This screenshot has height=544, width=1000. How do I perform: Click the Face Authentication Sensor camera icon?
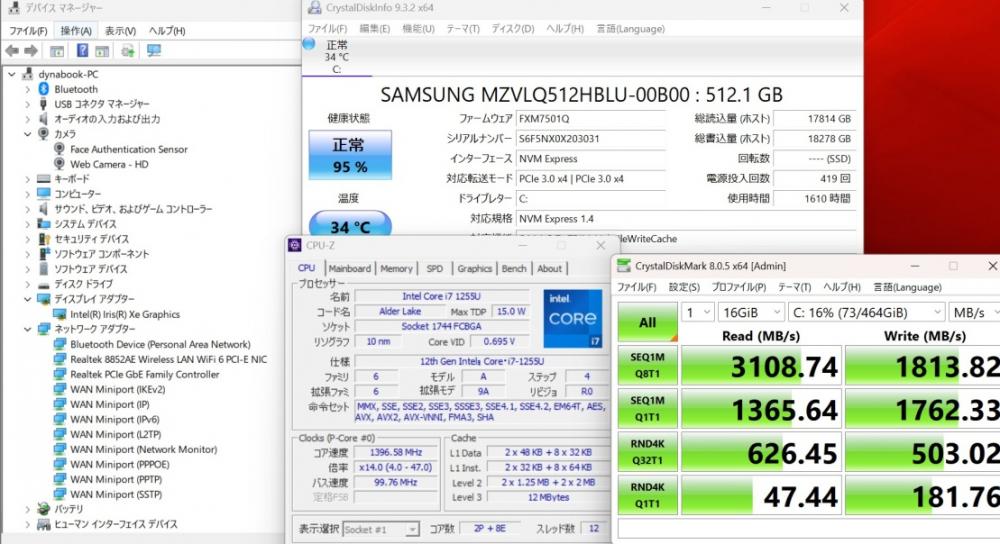pos(59,149)
